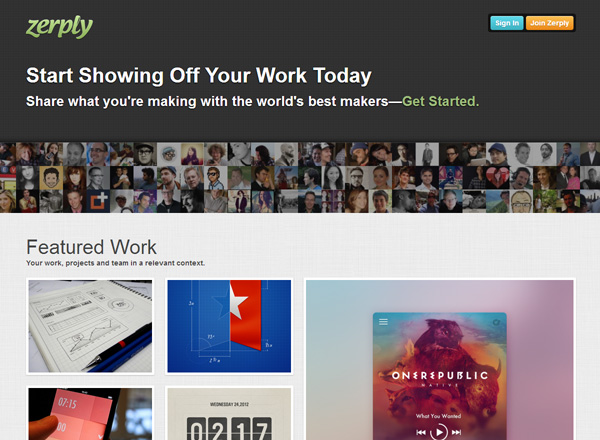
Task: Select the cartoon boy avatar on yellow
Action: (51, 178)
